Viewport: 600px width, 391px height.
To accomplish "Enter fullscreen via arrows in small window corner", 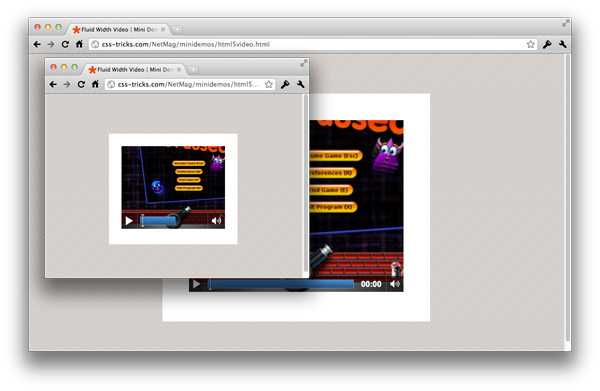I will (303, 64).
